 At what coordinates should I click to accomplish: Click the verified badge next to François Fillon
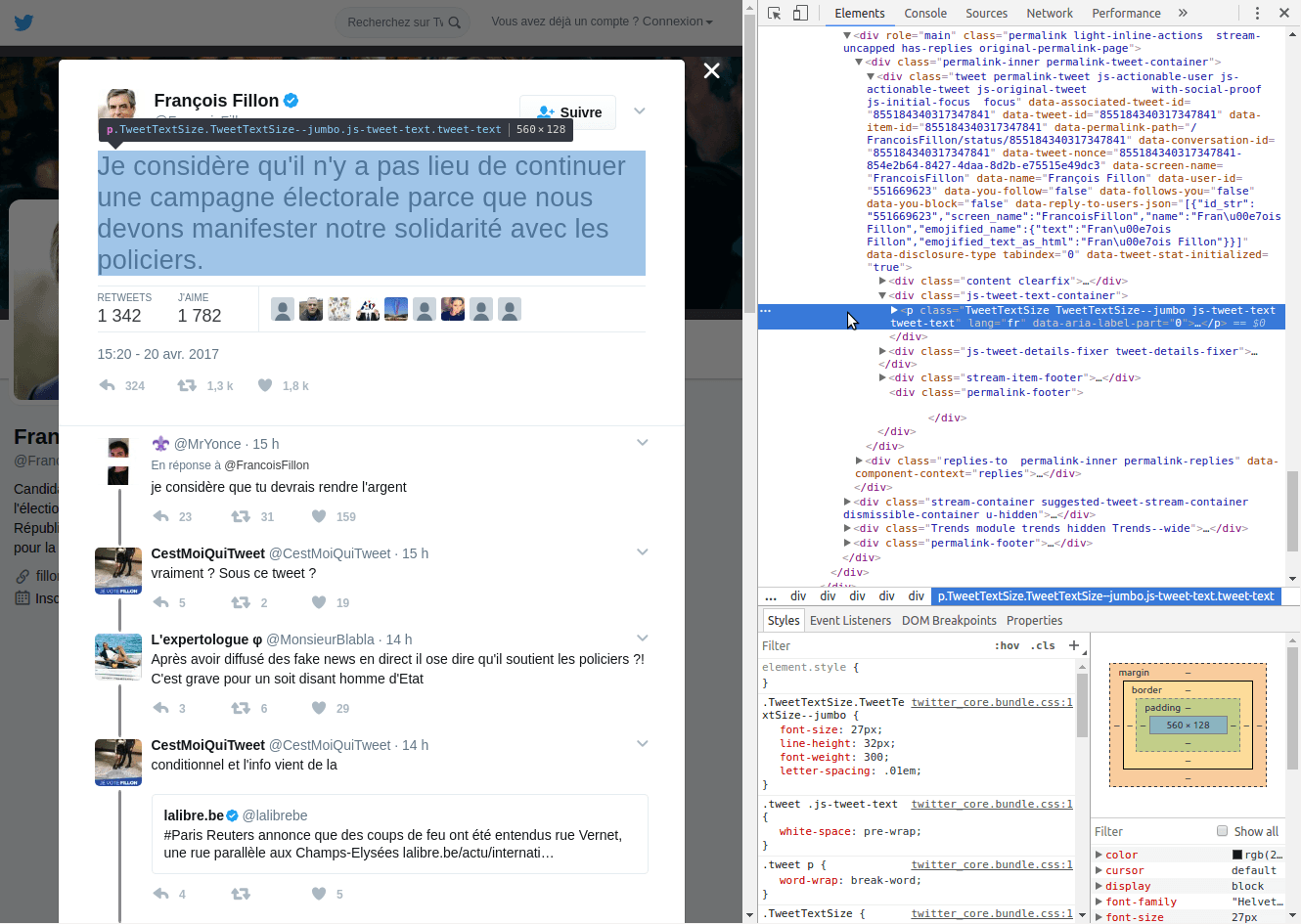coord(292,100)
